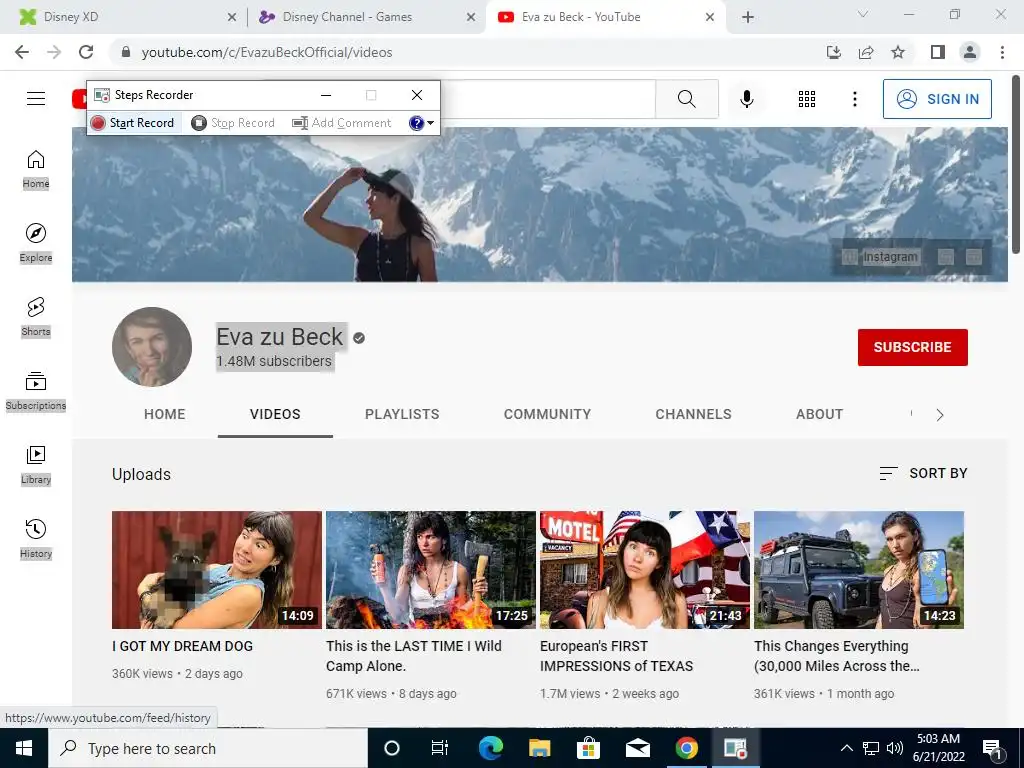Open Explore in the sidebar
The width and height of the screenshot is (1024, 768).
click(x=36, y=243)
